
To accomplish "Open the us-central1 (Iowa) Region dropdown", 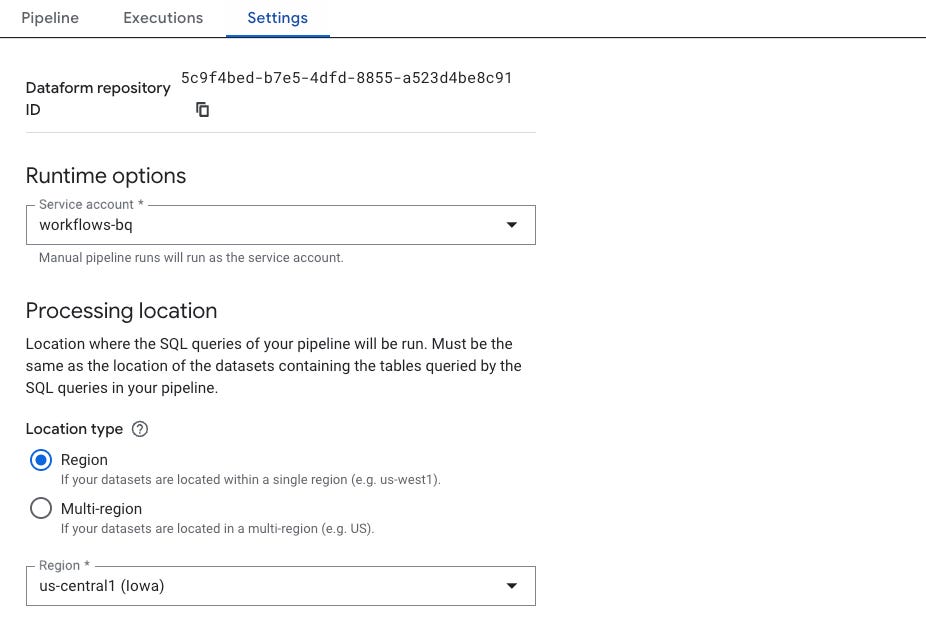I will click(270, 586).
